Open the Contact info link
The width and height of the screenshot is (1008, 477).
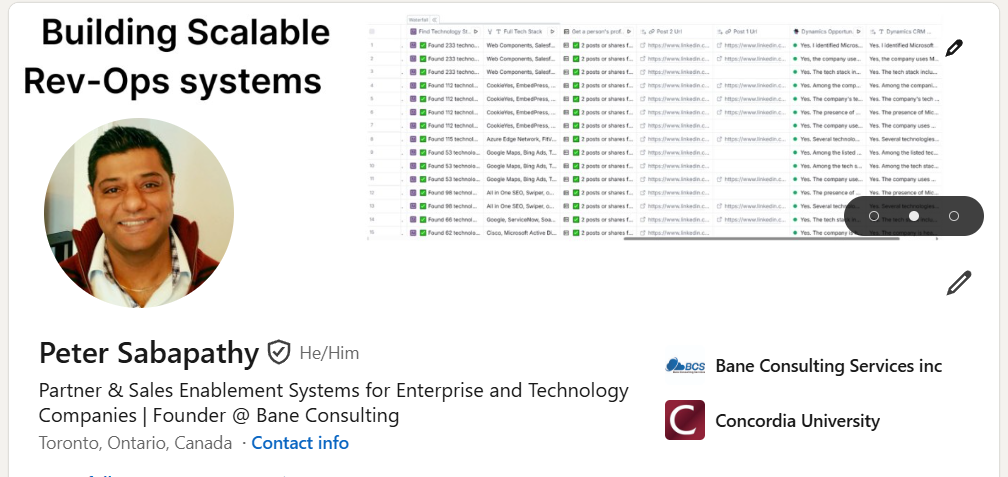(300, 443)
